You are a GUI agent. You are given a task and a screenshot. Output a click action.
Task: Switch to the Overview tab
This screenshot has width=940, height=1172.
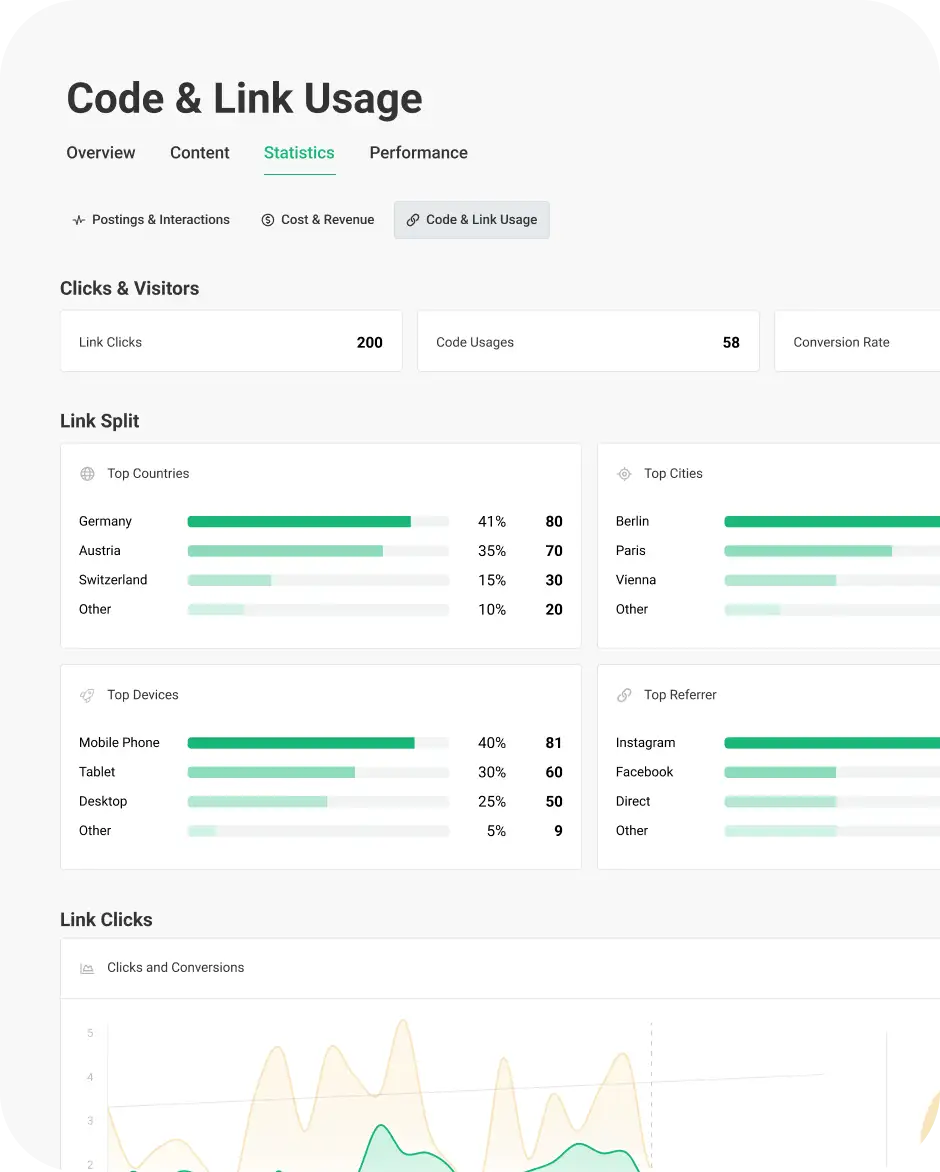100,152
